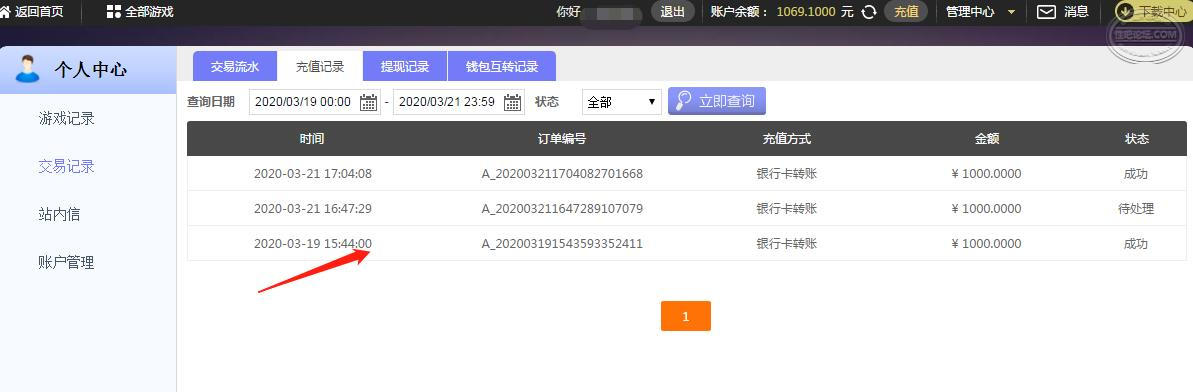Click the 订单编号 column header
This screenshot has height=392, width=1193.
[x=562, y=139]
